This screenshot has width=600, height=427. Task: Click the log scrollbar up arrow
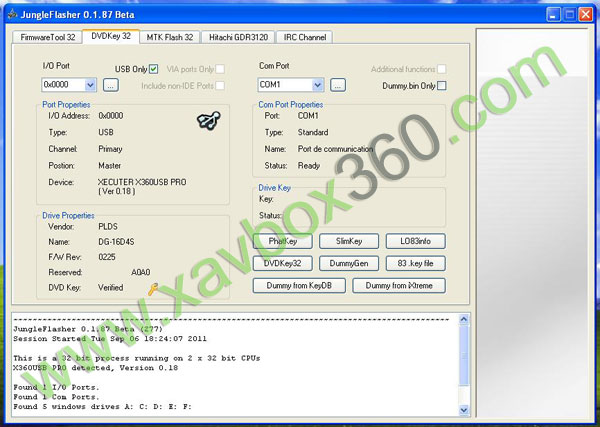464,319
